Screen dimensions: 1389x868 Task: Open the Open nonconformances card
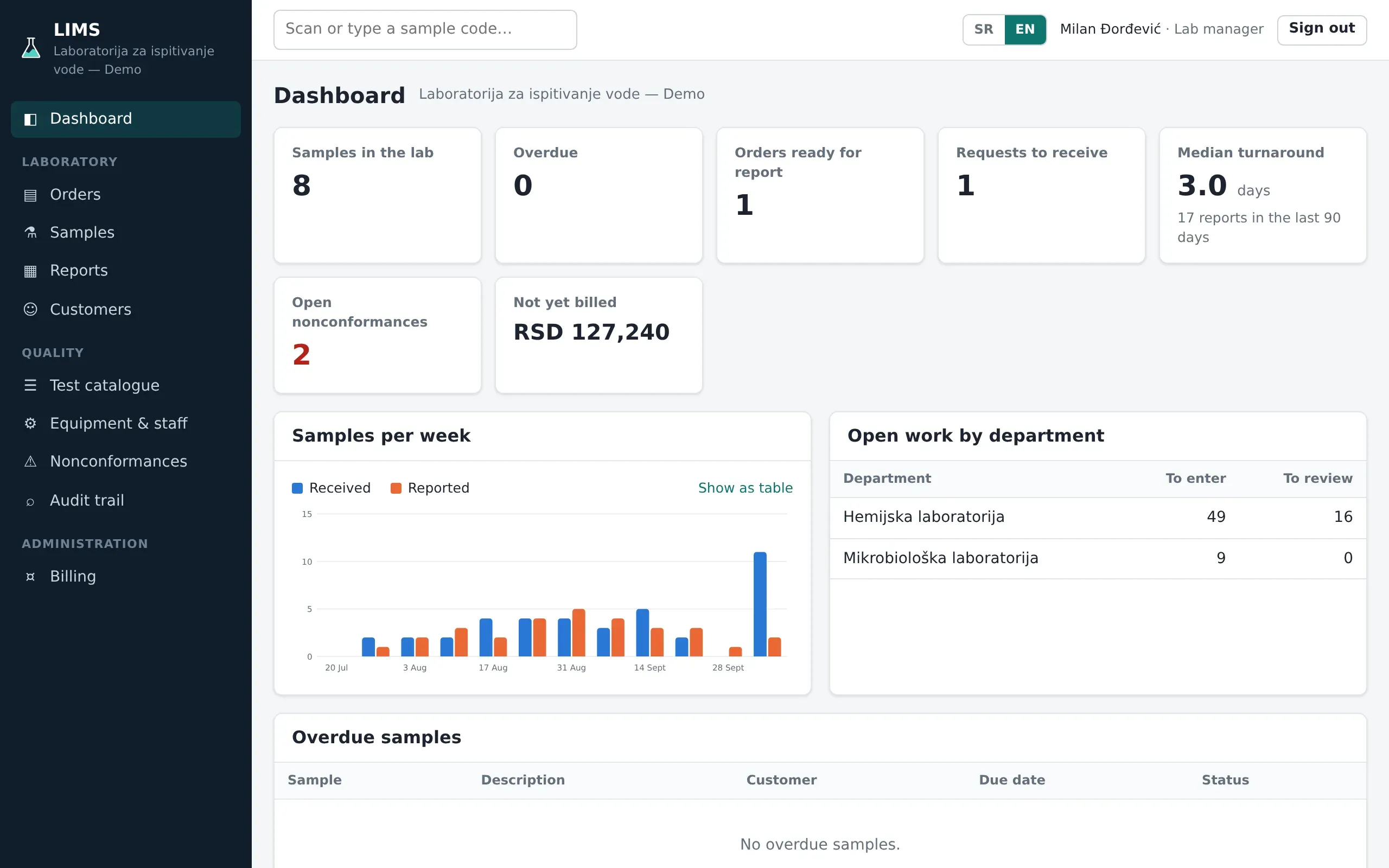pos(377,335)
